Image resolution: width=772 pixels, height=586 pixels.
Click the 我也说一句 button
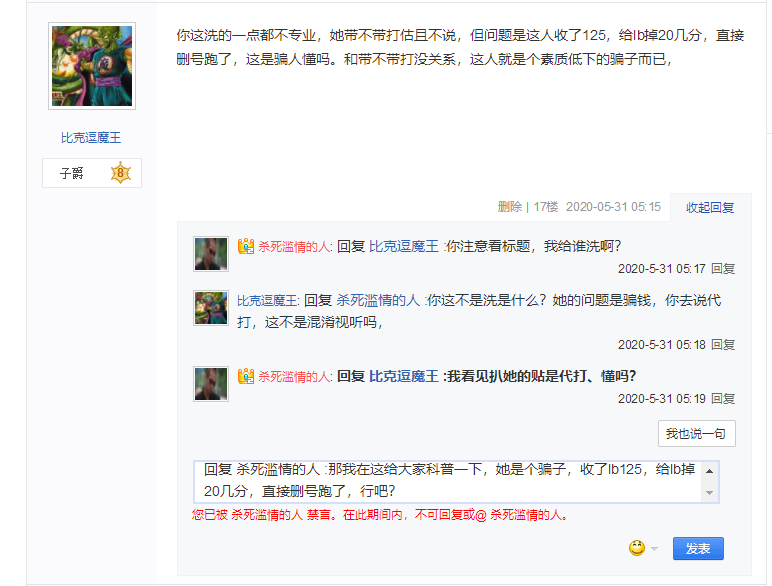697,433
